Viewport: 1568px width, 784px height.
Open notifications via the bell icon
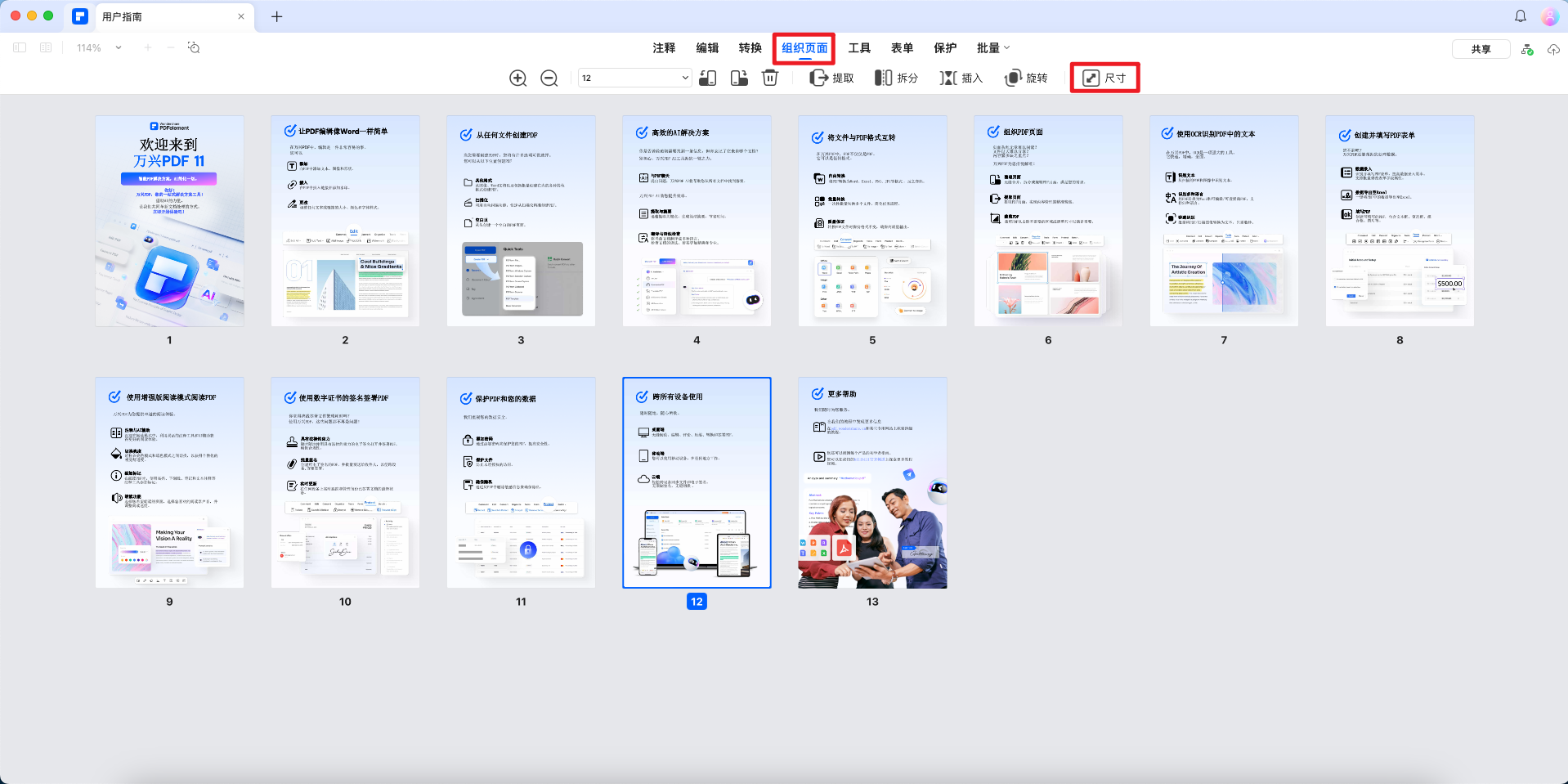[x=1521, y=16]
